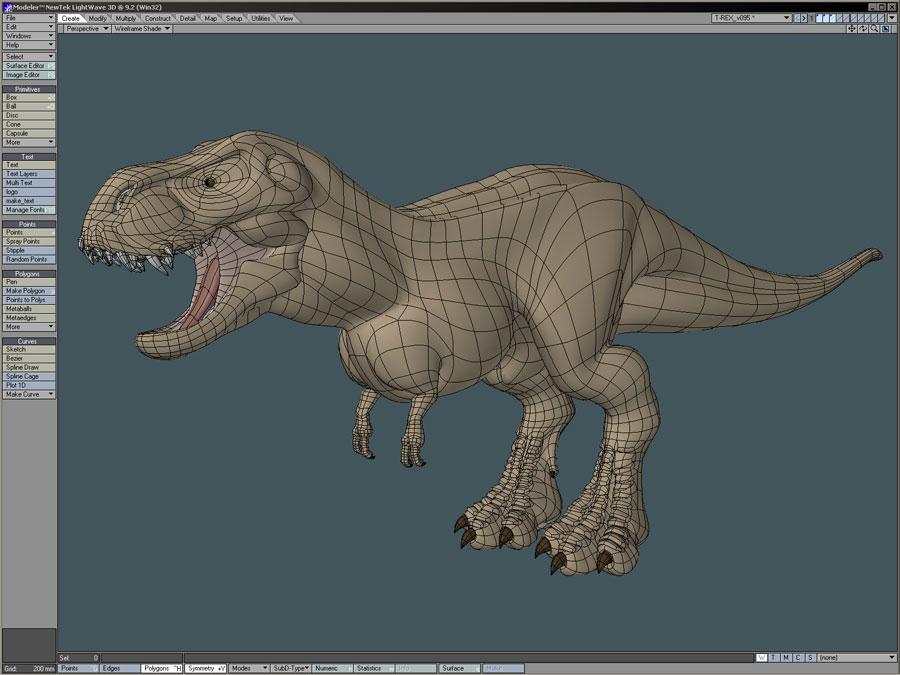This screenshot has width=900, height=675.
Task: Click the viewport rotate icon
Action: (863, 29)
